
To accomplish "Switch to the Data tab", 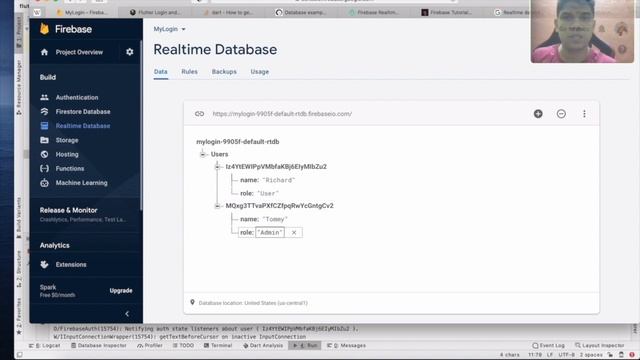I will point(160,71).
